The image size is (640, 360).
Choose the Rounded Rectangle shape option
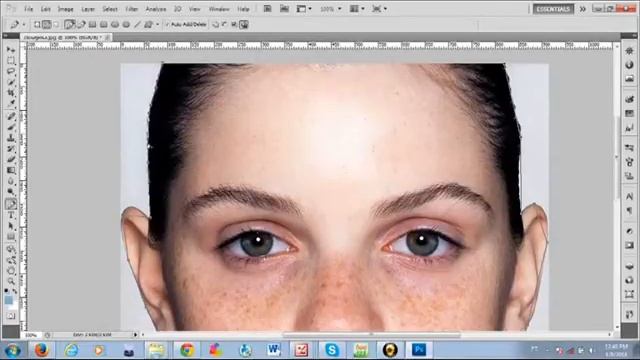[104, 24]
